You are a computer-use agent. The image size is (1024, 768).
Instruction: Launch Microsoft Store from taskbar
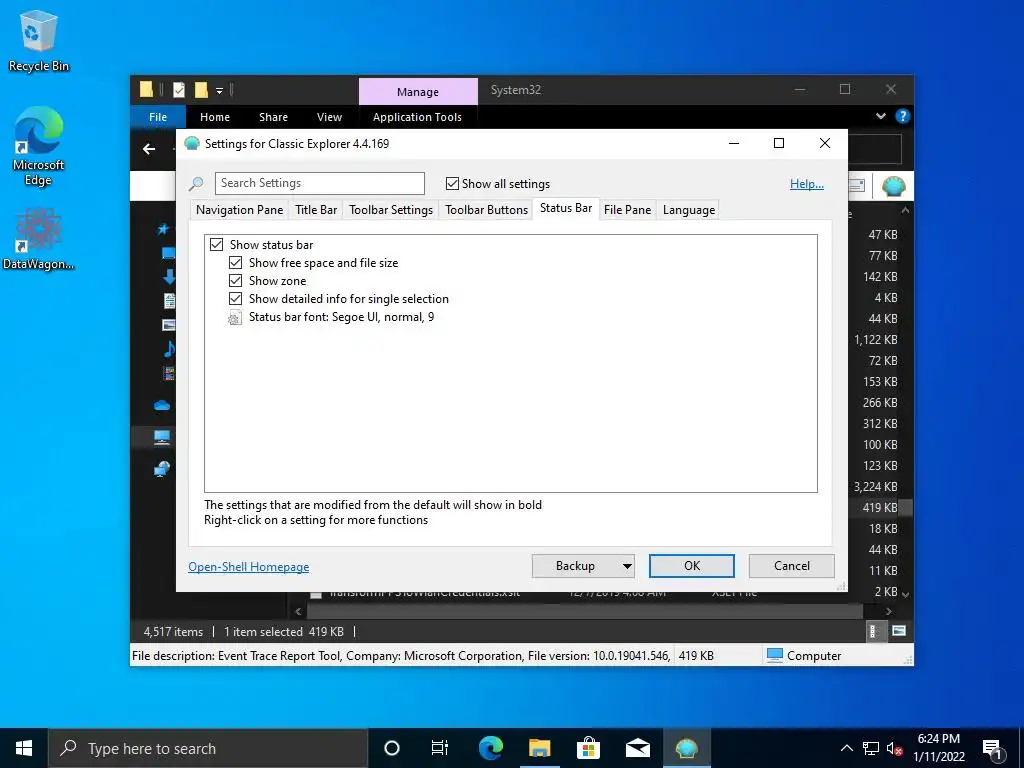(x=588, y=748)
